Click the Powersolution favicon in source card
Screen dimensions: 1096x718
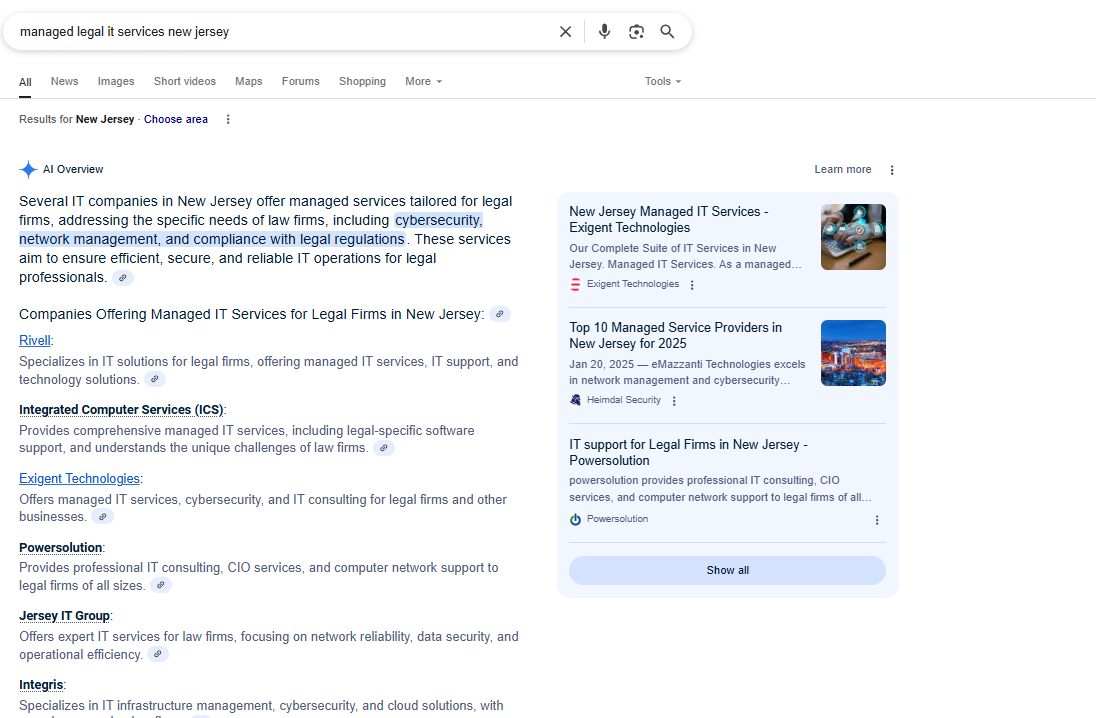[x=575, y=519]
